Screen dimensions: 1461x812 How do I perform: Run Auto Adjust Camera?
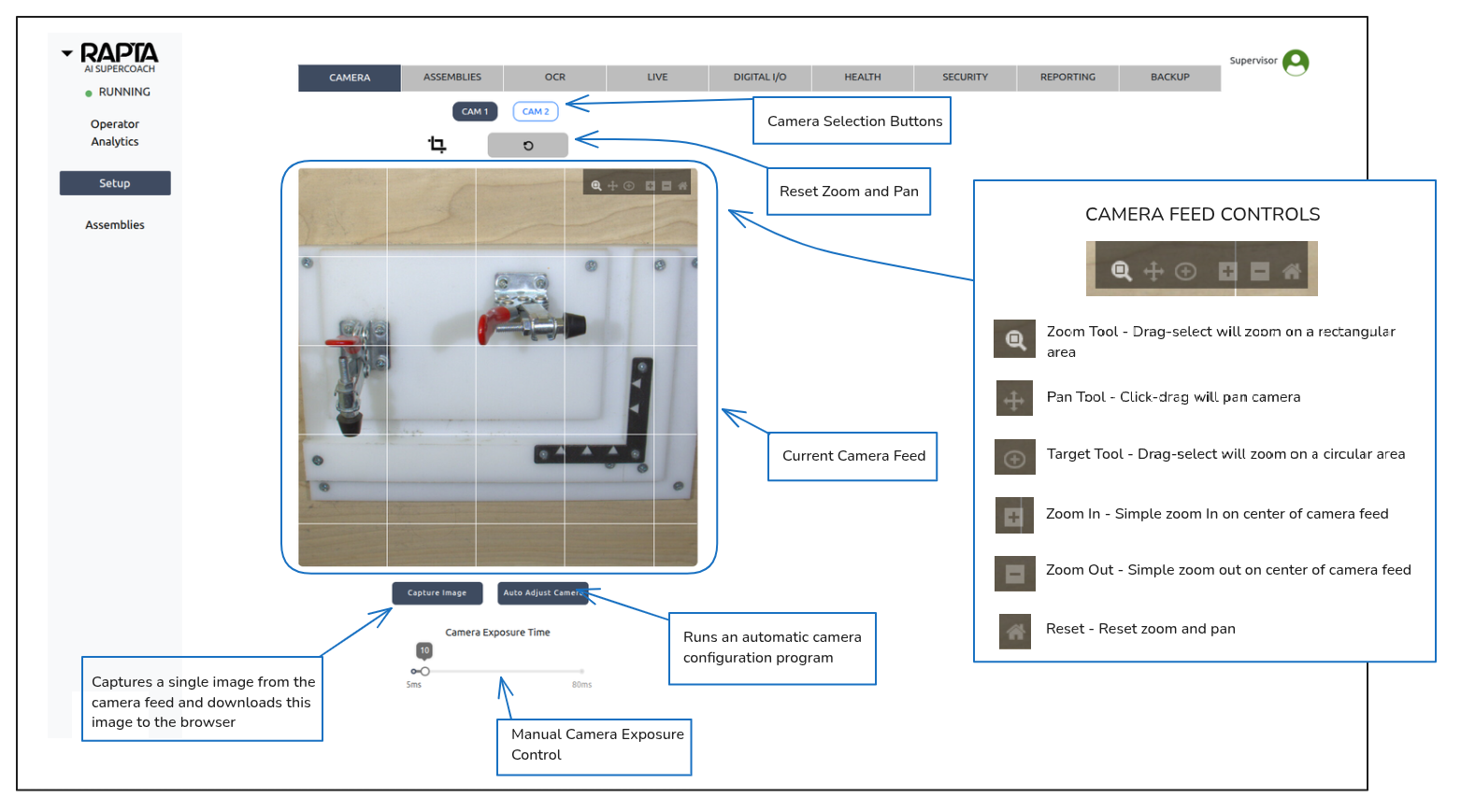(x=542, y=593)
